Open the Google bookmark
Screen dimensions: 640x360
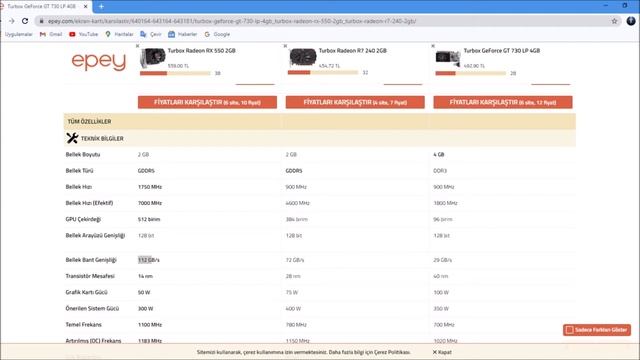pyautogui.click(x=218, y=34)
